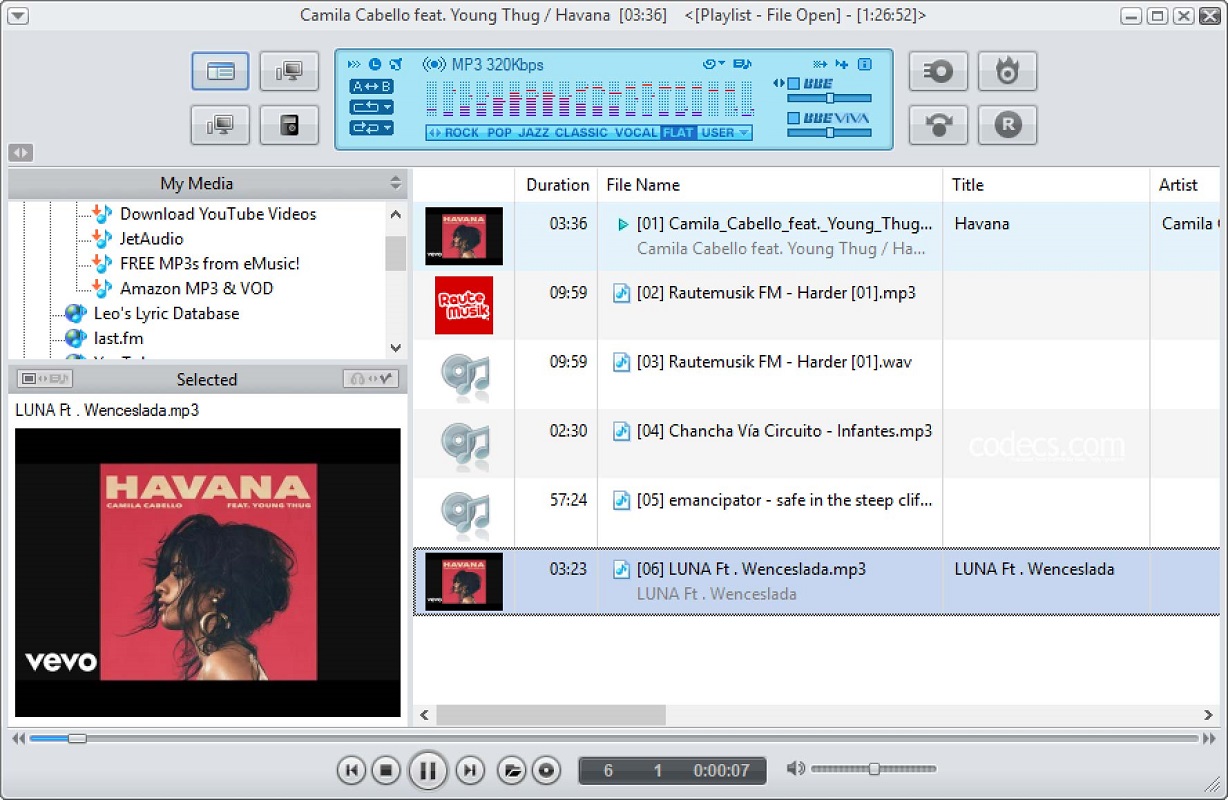Pause playback with the pause button
Image resolution: width=1228 pixels, height=800 pixels.
[x=427, y=770]
